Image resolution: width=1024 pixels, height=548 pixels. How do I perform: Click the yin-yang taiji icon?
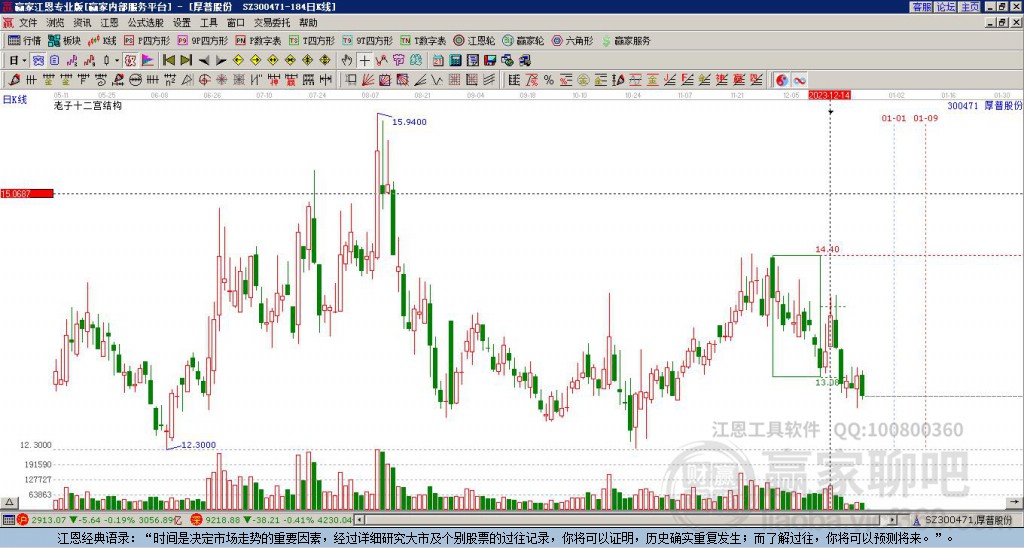pyautogui.click(x=782, y=80)
